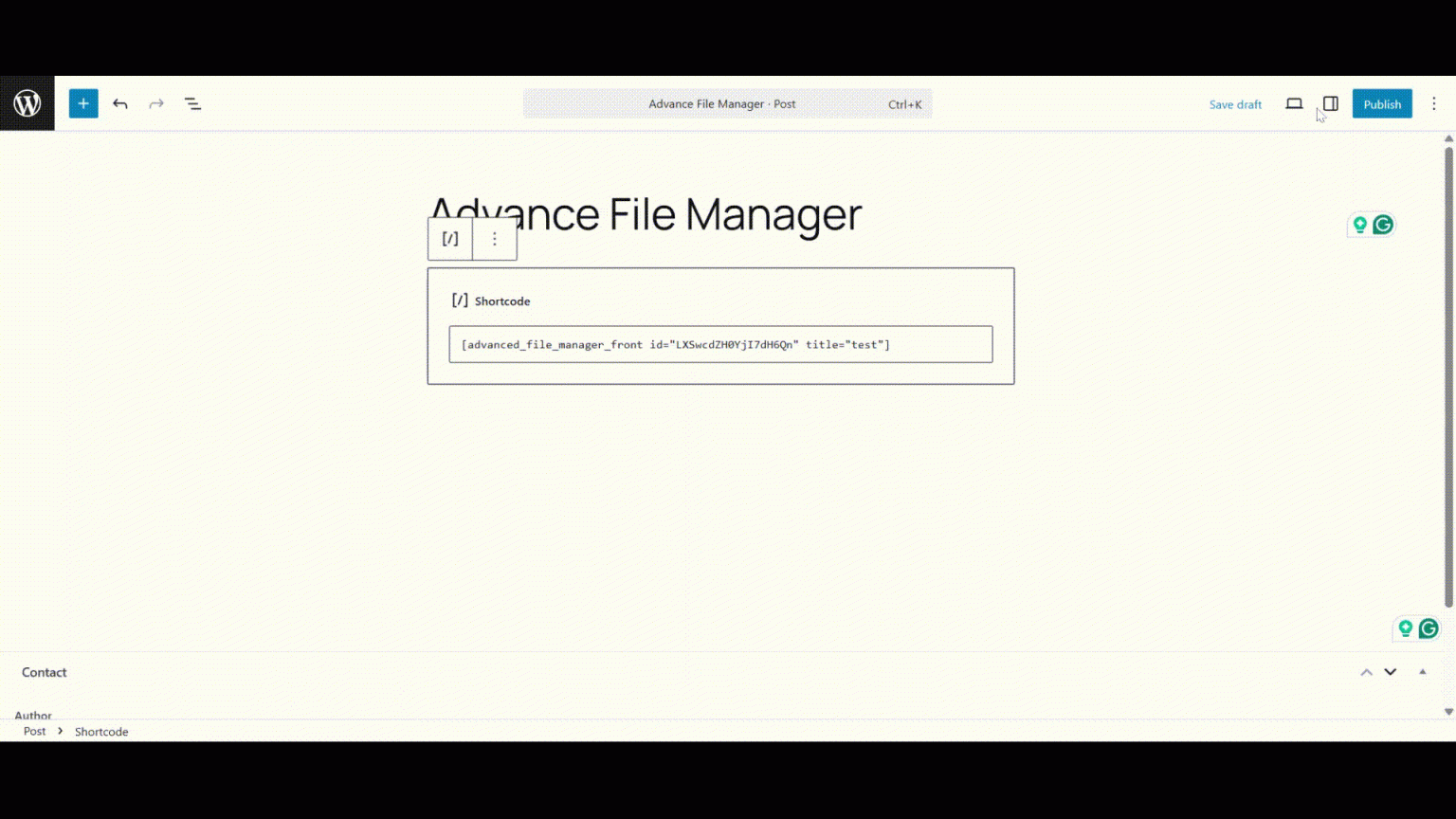Undo the last change
Viewport: 1456px width, 819px height.
(x=120, y=103)
